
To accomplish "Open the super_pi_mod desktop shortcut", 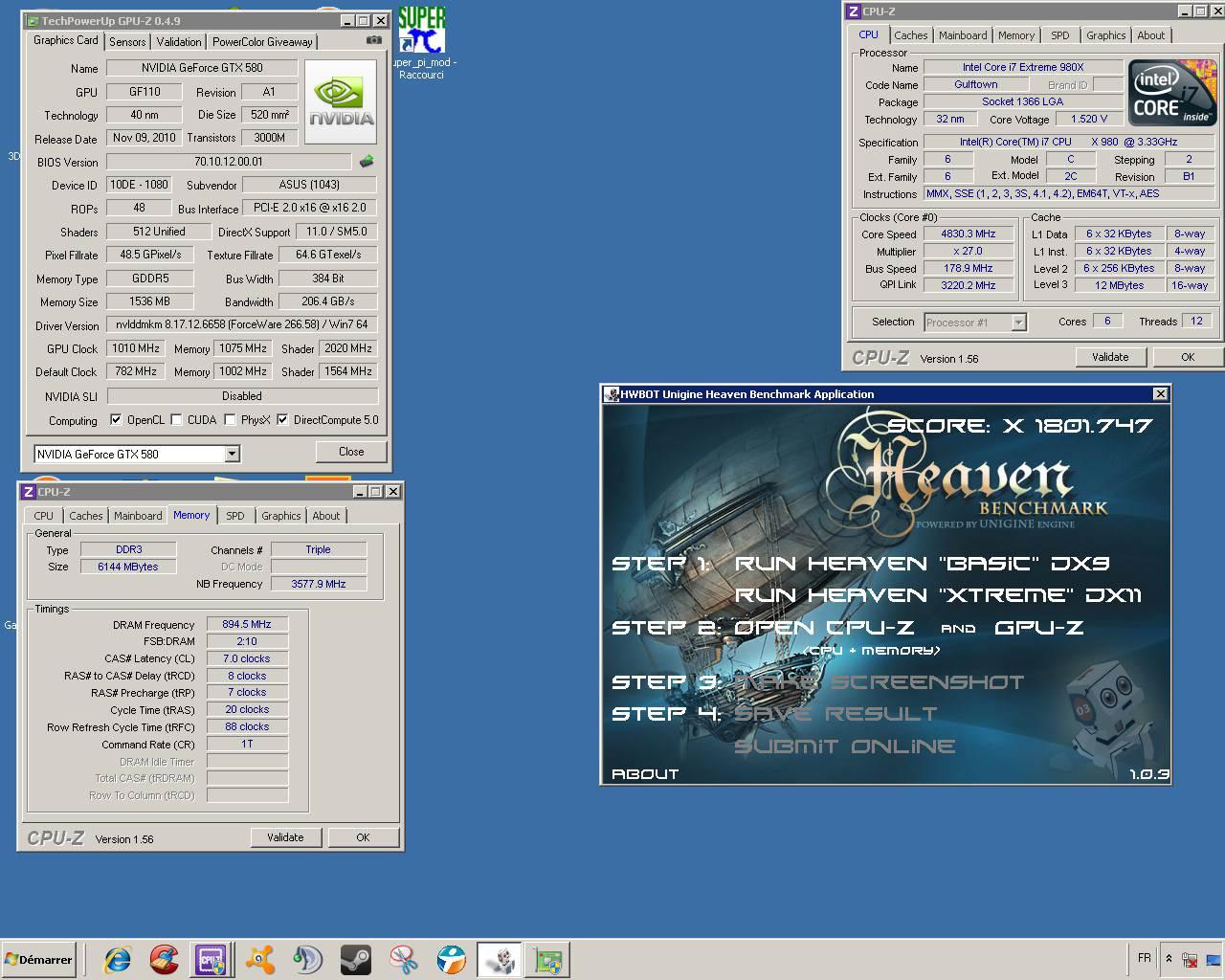I will point(421,42).
